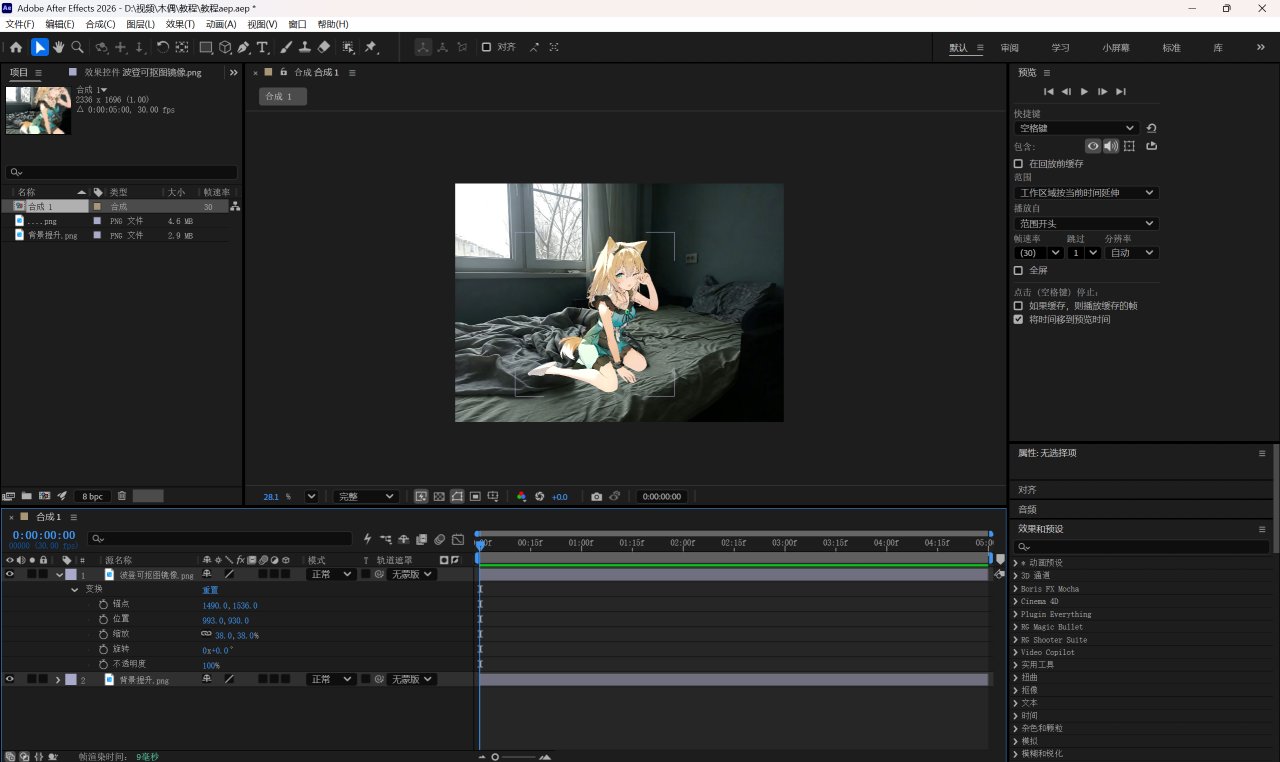Select the Clone Stamp tool
Screen dimensions: 1280x762
pos(305,47)
